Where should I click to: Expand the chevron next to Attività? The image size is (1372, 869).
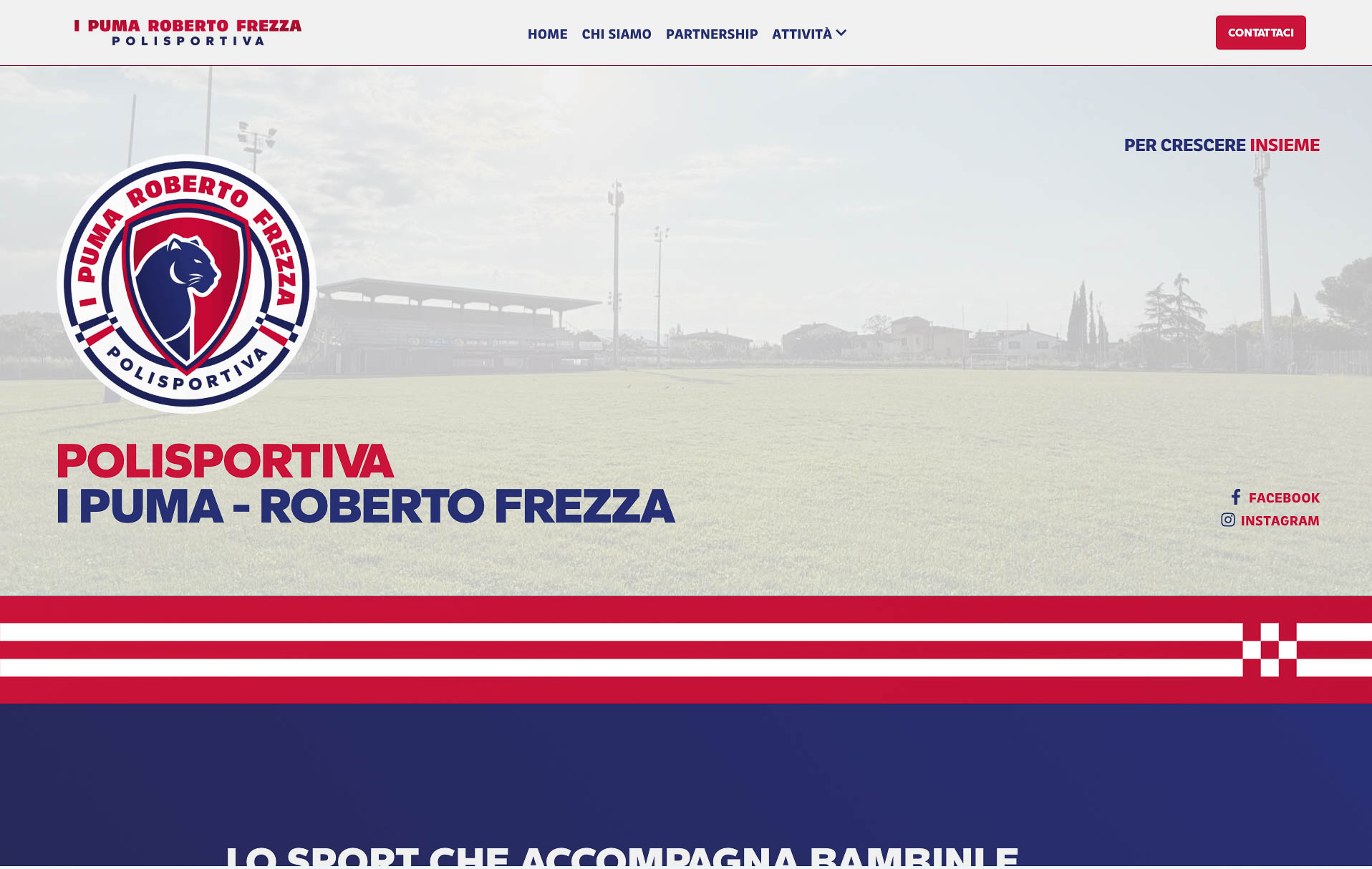point(841,33)
